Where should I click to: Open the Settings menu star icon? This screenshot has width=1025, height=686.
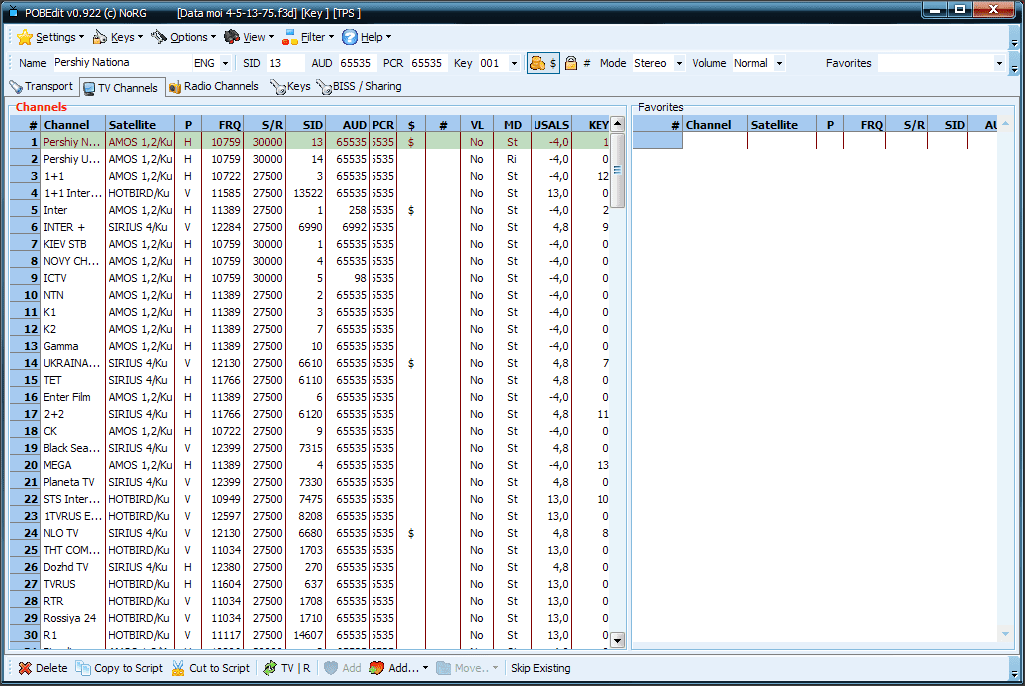pos(25,37)
